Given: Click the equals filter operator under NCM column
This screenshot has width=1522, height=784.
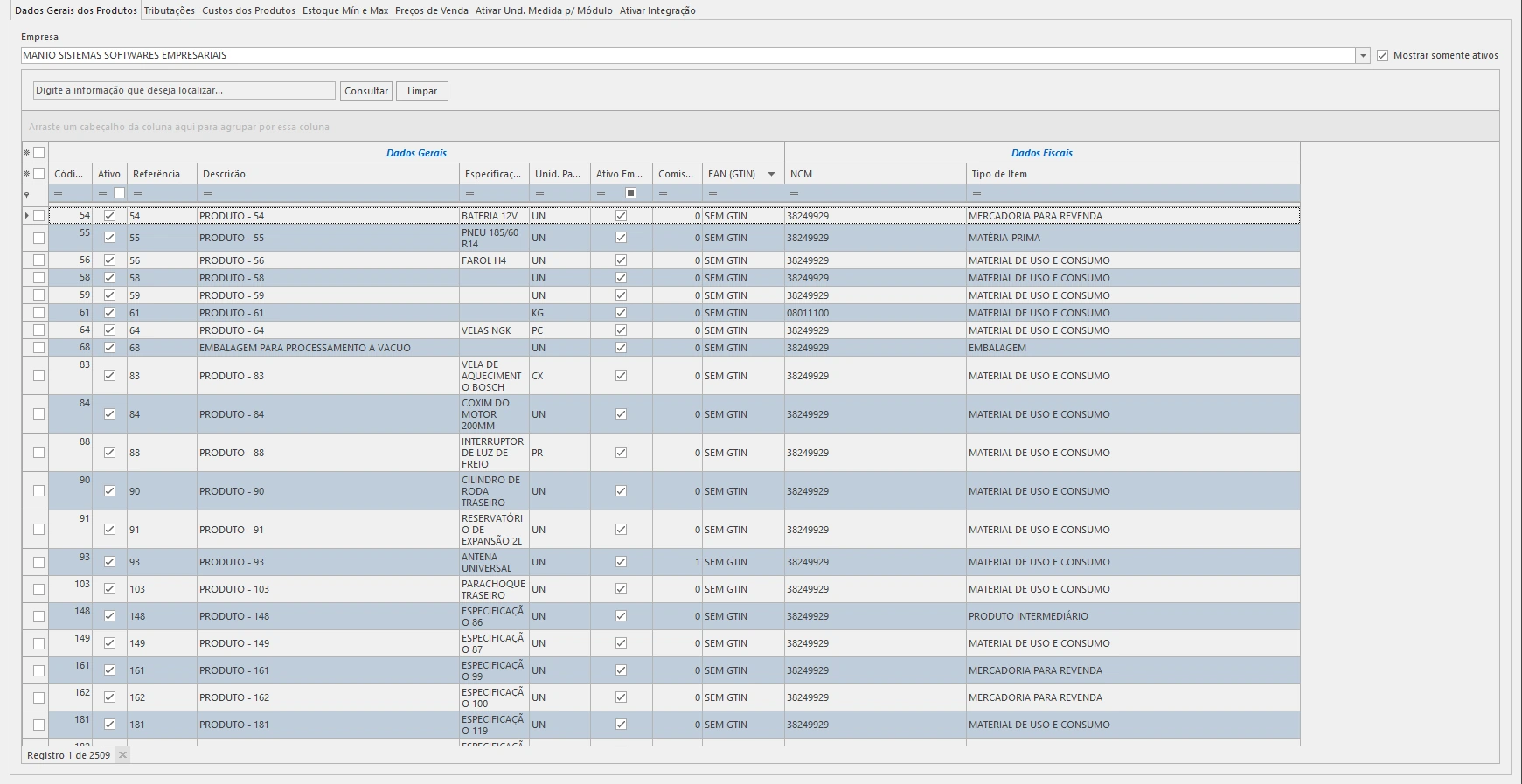Looking at the screenshot, I should click(x=794, y=193).
